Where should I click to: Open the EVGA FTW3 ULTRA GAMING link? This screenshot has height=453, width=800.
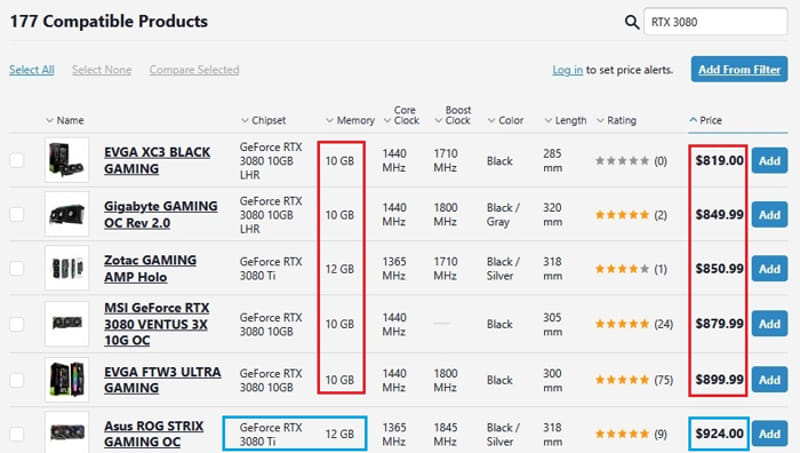162,380
